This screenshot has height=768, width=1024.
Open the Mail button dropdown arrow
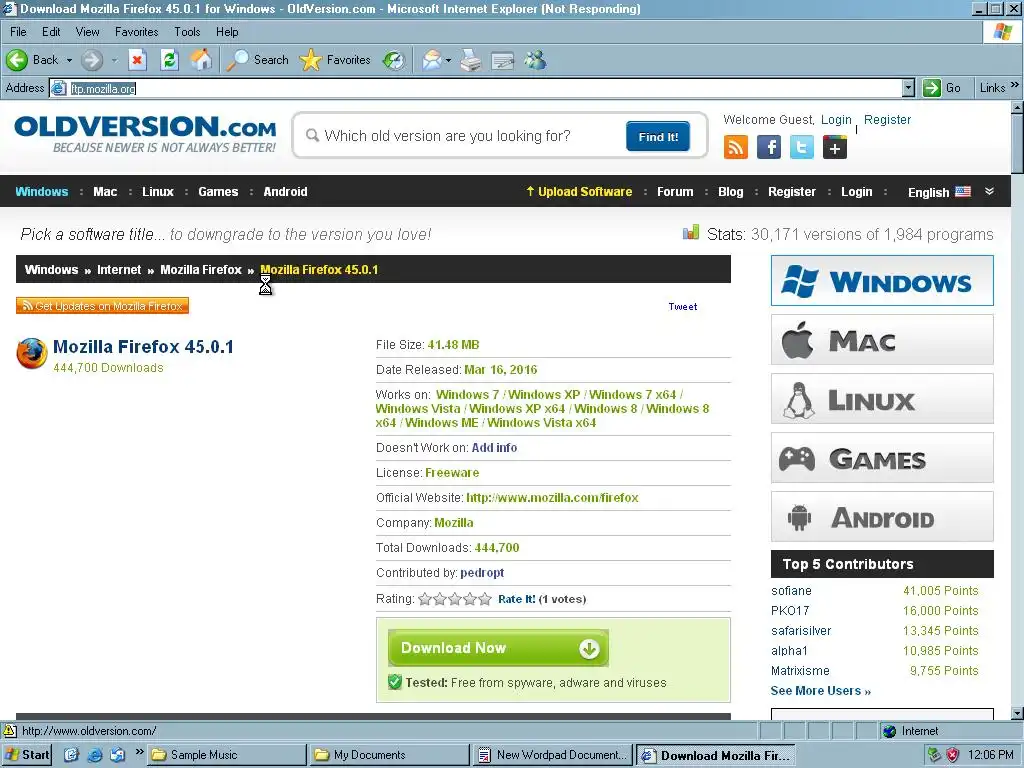coord(448,60)
